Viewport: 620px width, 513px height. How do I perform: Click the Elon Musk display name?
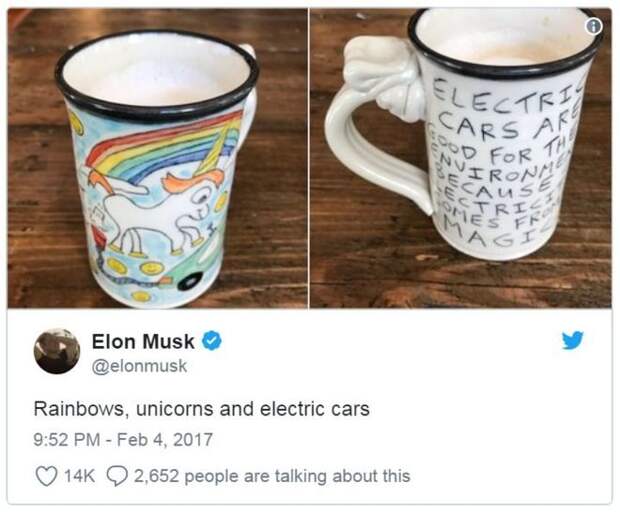coord(143,341)
